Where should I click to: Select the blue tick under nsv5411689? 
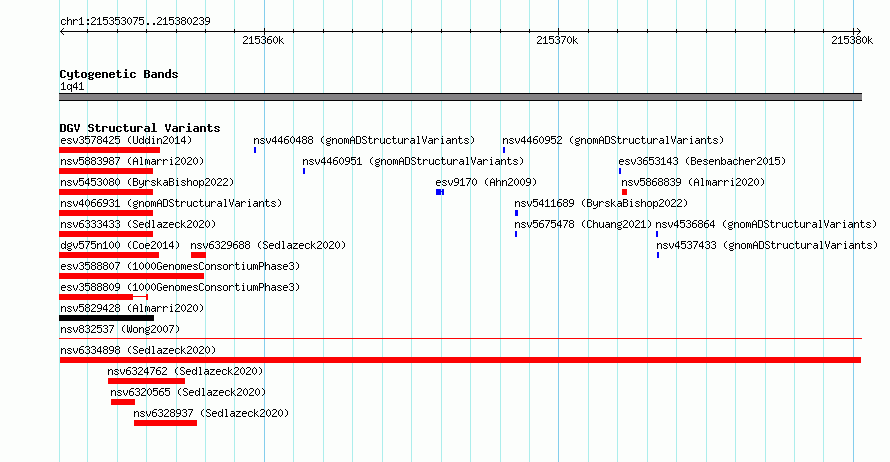click(x=517, y=213)
